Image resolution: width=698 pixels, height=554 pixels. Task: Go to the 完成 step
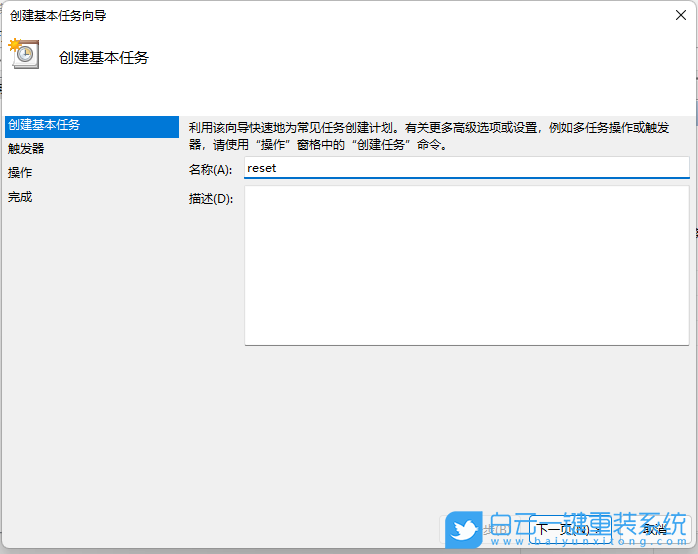coord(20,197)
